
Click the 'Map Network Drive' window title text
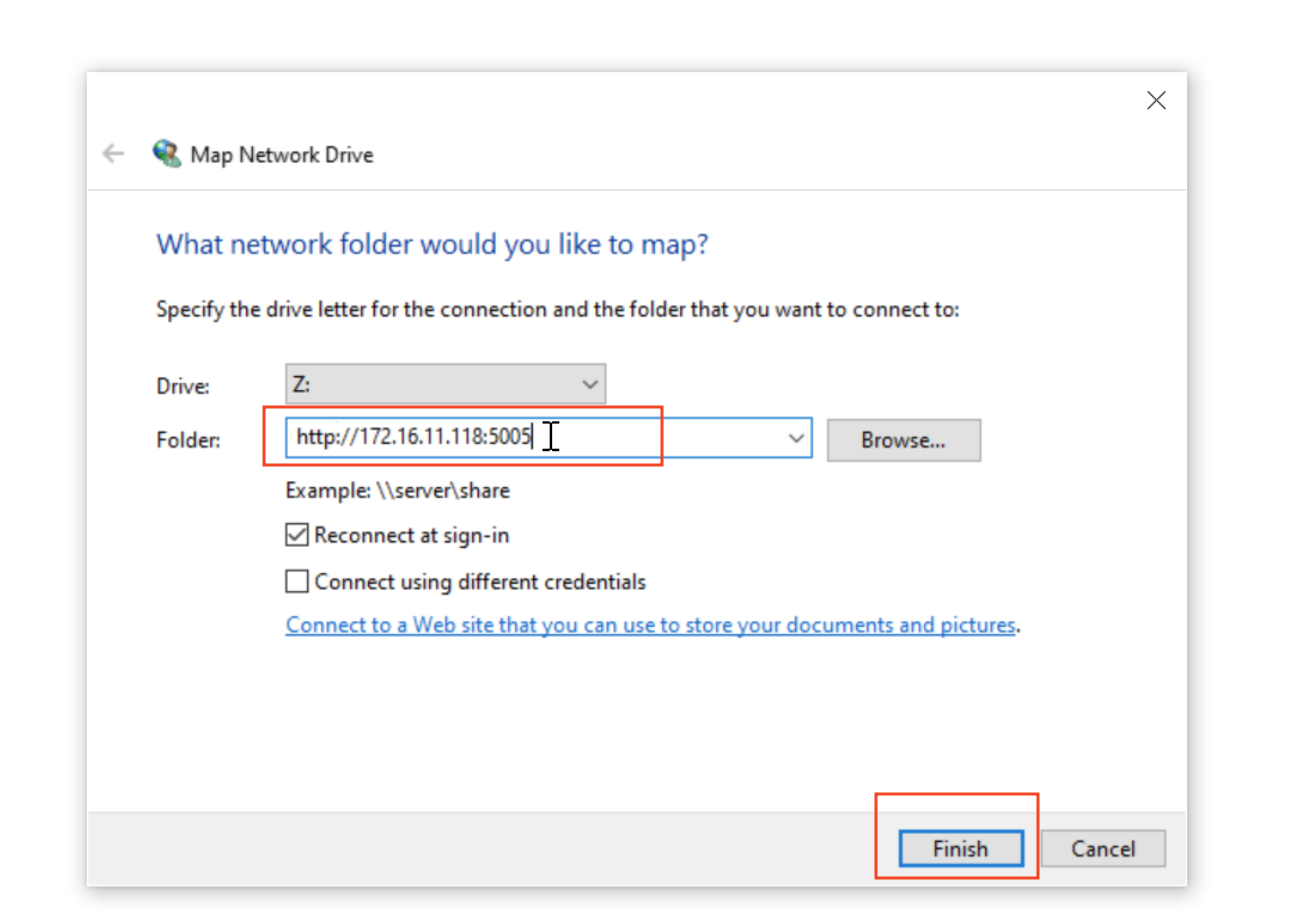(x=281, y=155)
